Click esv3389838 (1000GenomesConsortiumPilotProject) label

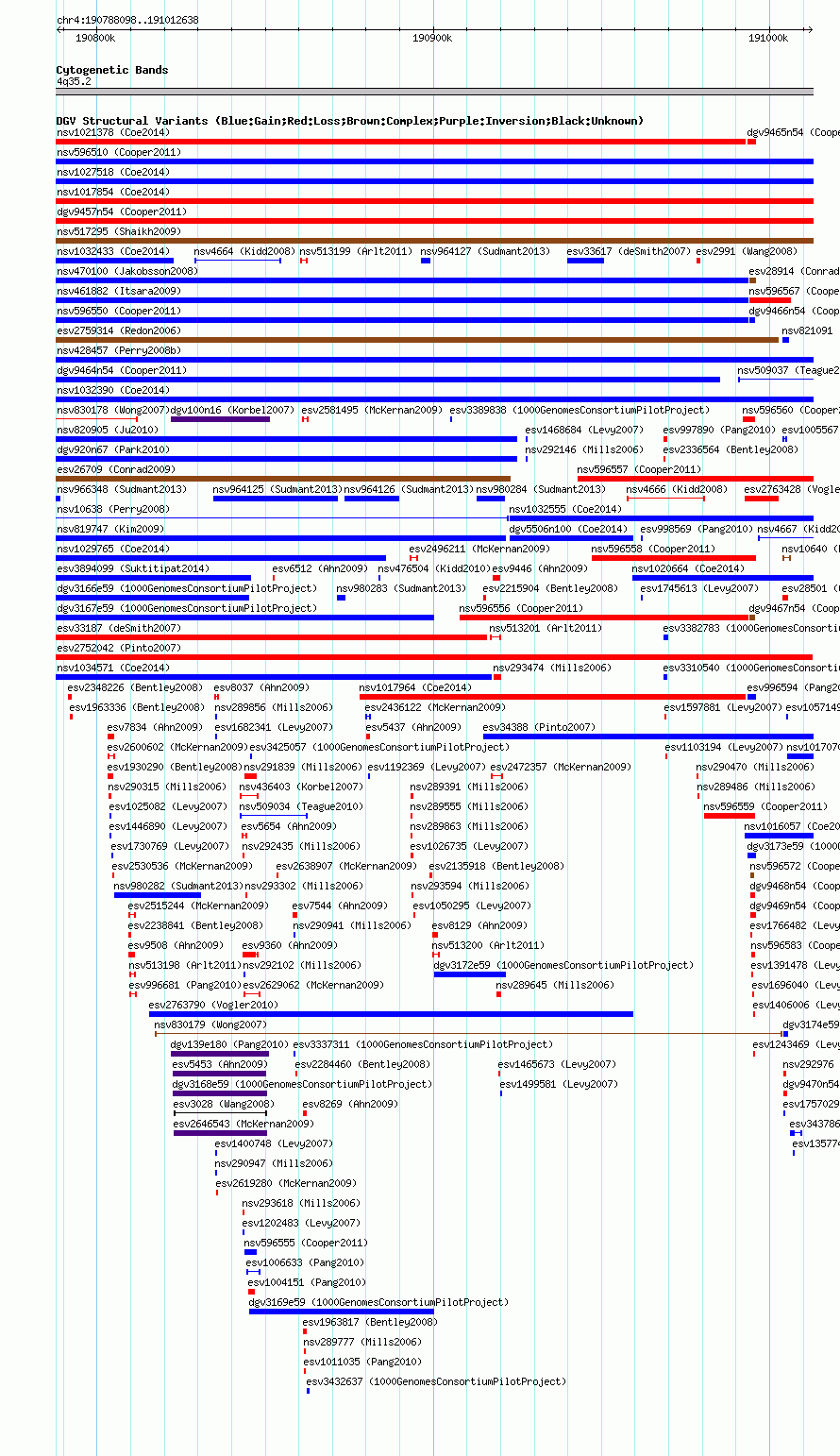click(x=579, y=410)
